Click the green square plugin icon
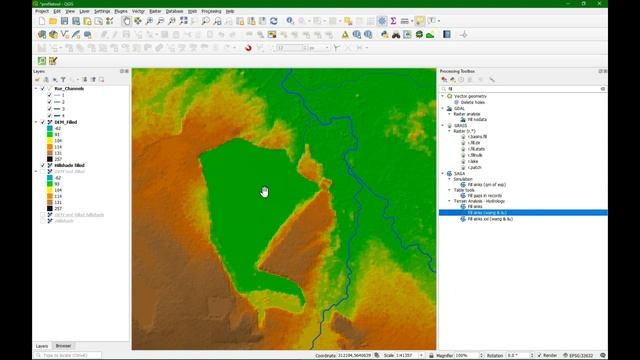This screenshot has width=640, height=360. pyautogui.click(x=42, y=61)
